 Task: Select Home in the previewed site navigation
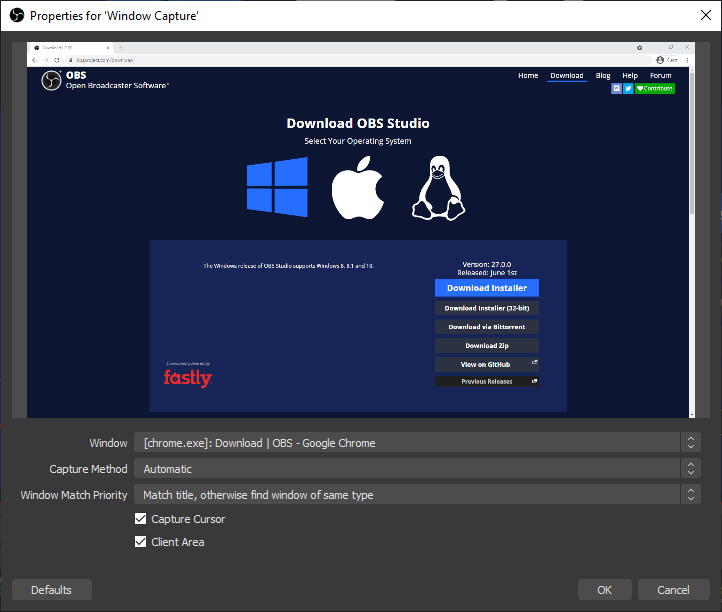[528, 76]
